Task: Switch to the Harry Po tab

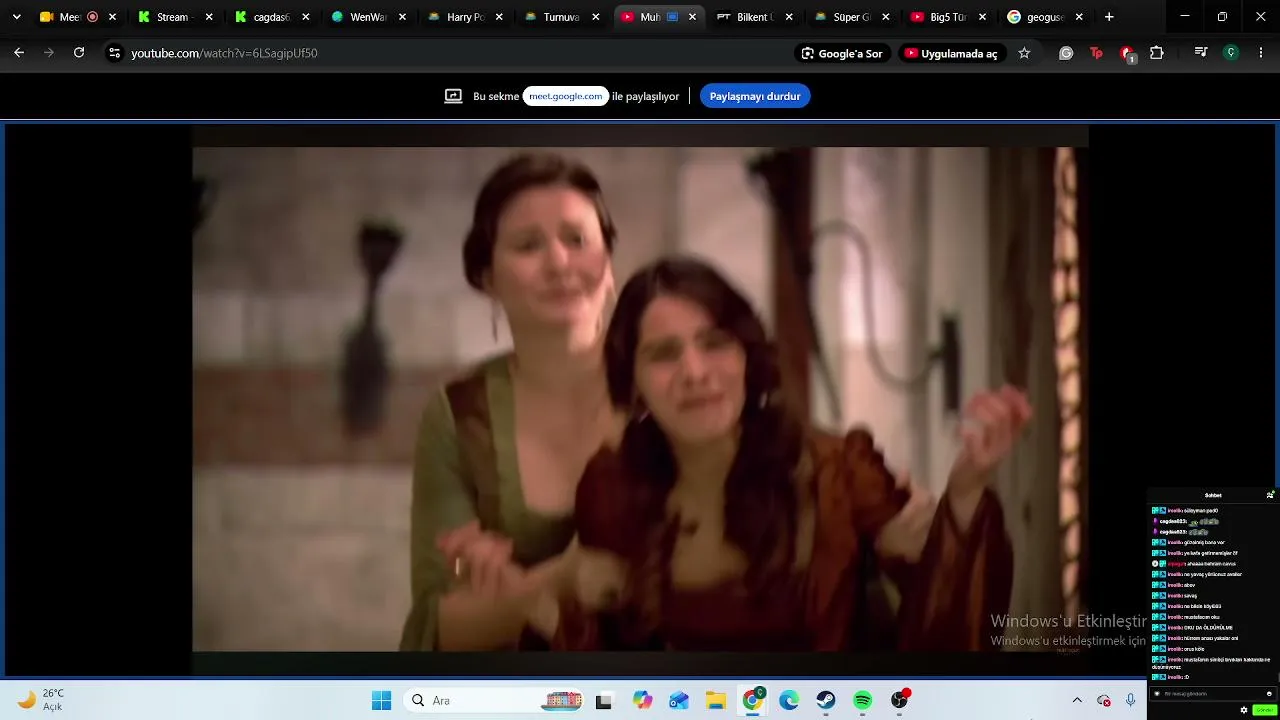Action: [x=466, y=17]
